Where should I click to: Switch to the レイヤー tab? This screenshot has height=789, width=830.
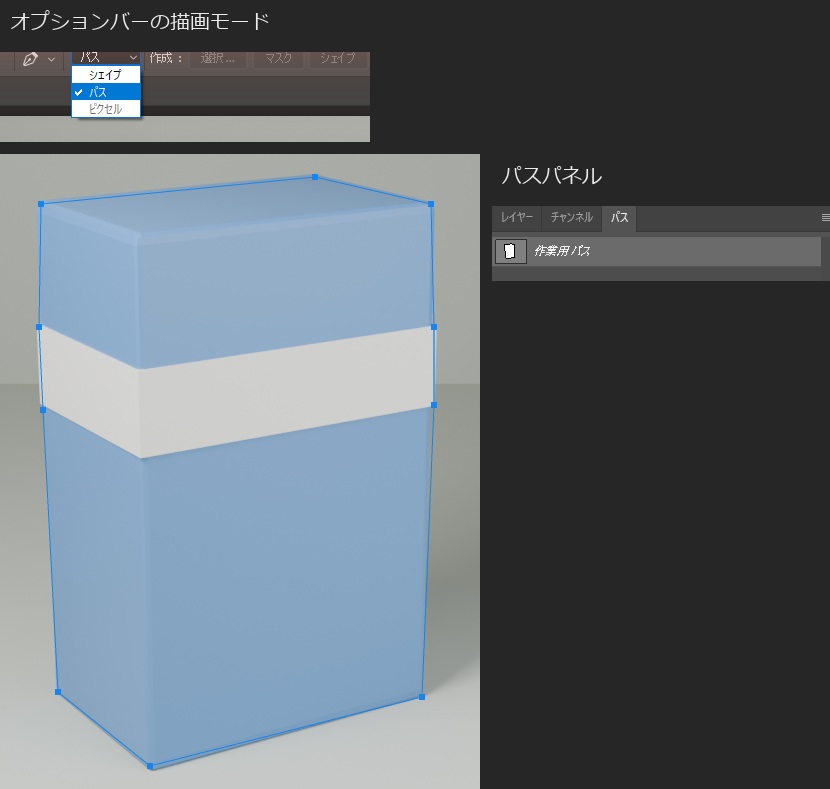click(517, 217)
